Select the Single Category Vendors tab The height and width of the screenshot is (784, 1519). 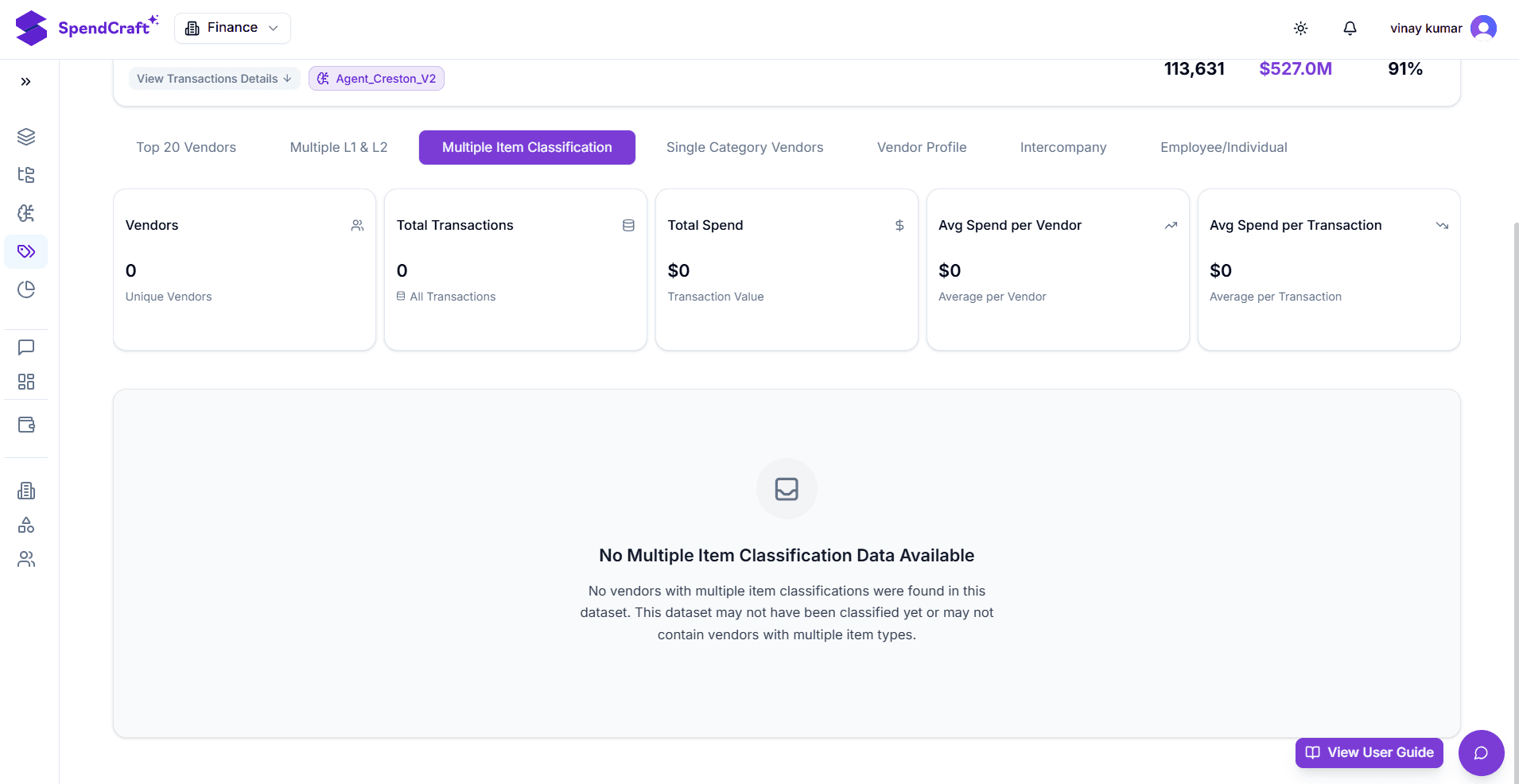(x=744, y=148)
